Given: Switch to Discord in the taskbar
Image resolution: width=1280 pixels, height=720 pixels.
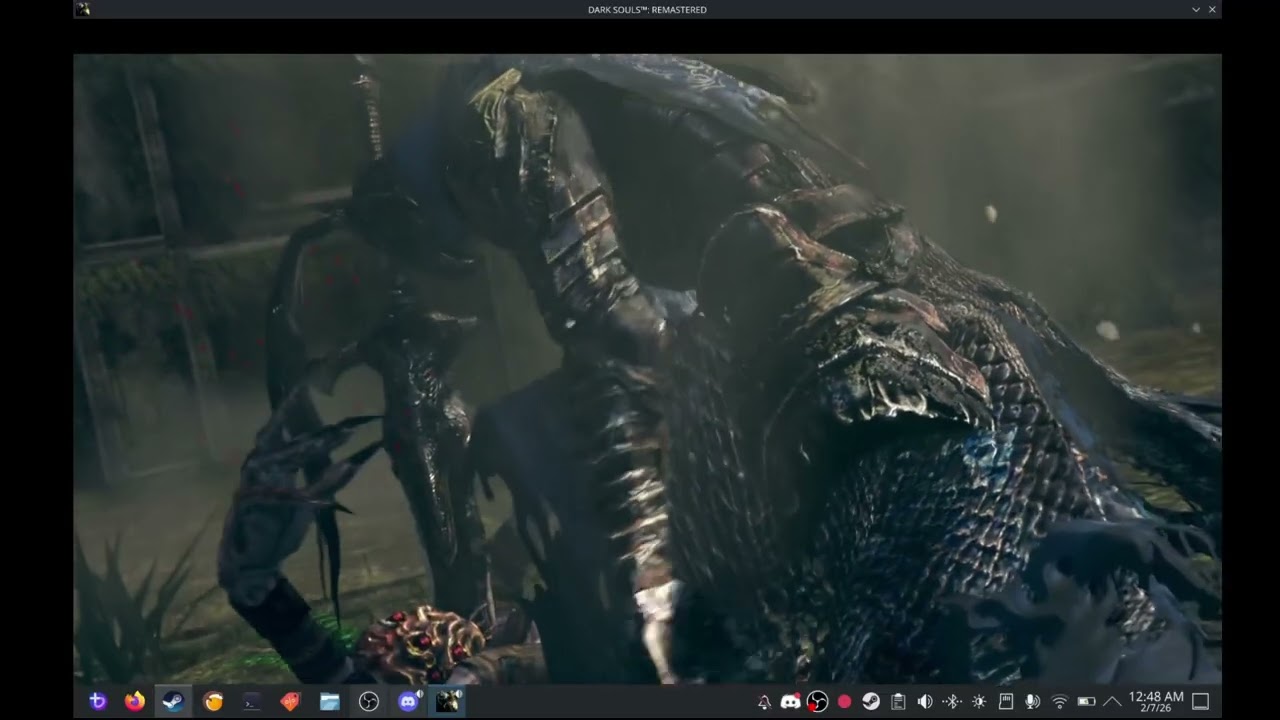Looking at the screenshot, I should 408,702.
